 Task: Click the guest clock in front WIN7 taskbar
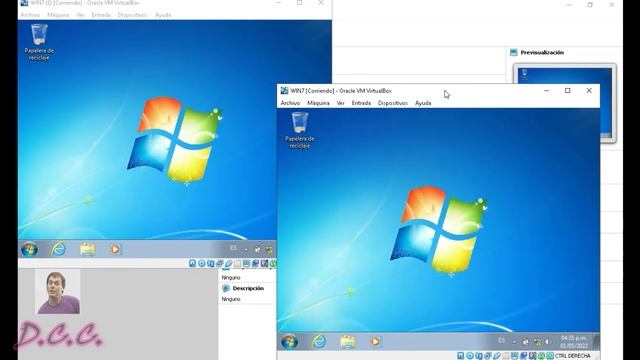click(573, 342)
